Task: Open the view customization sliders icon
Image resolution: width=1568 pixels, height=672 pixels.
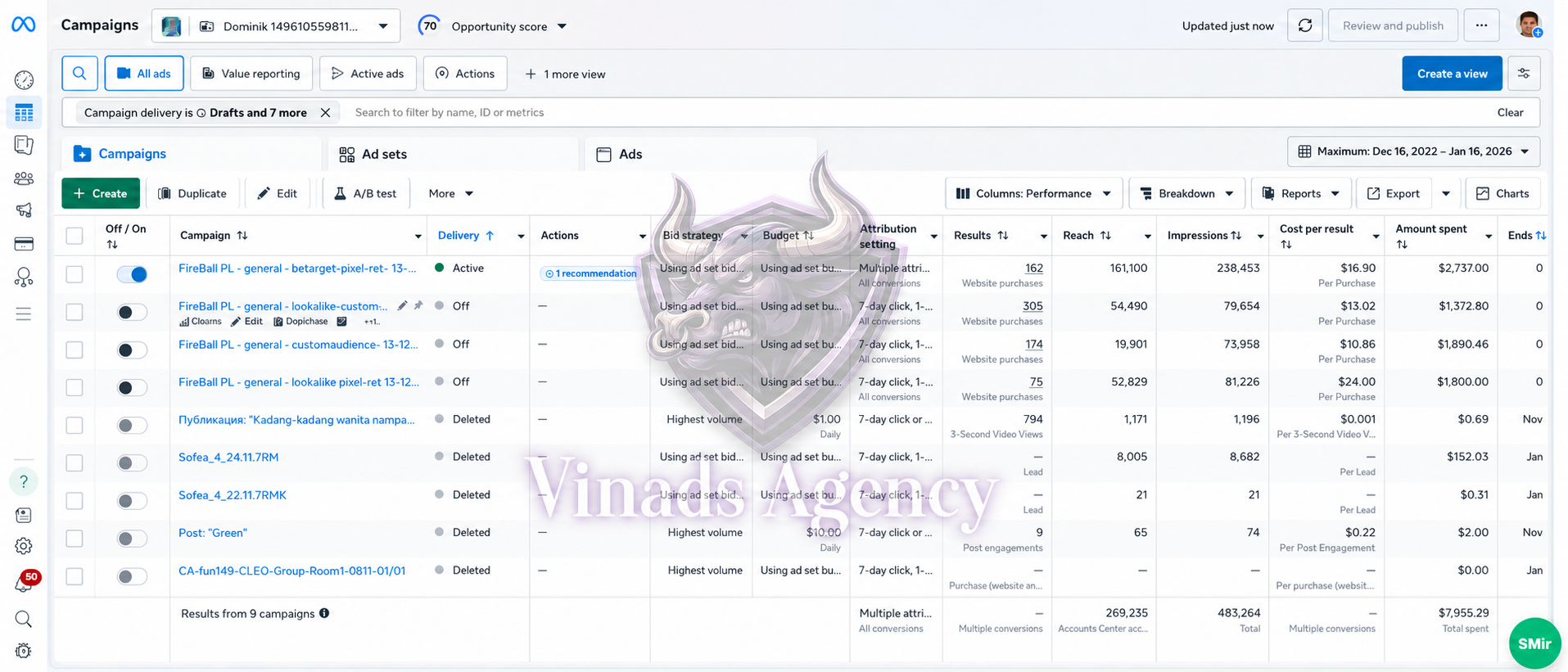Action: [1524, 74]
